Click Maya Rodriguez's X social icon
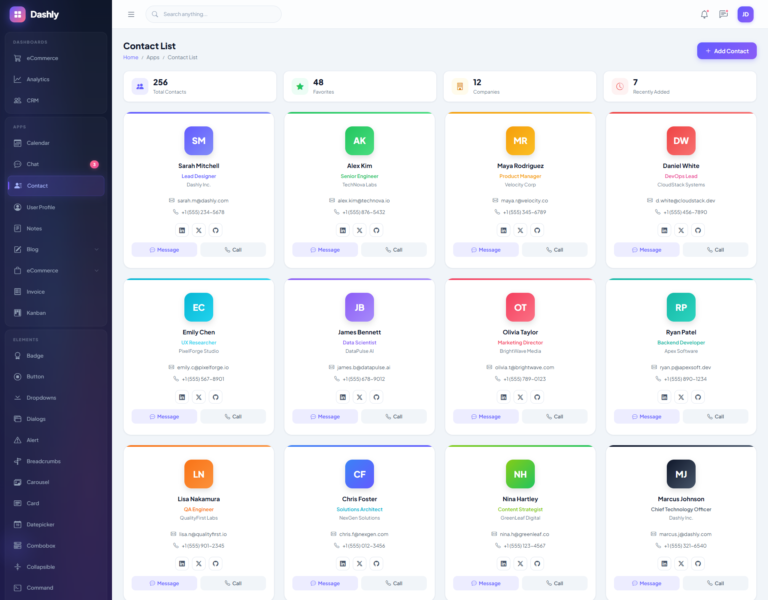 (520, 230)
